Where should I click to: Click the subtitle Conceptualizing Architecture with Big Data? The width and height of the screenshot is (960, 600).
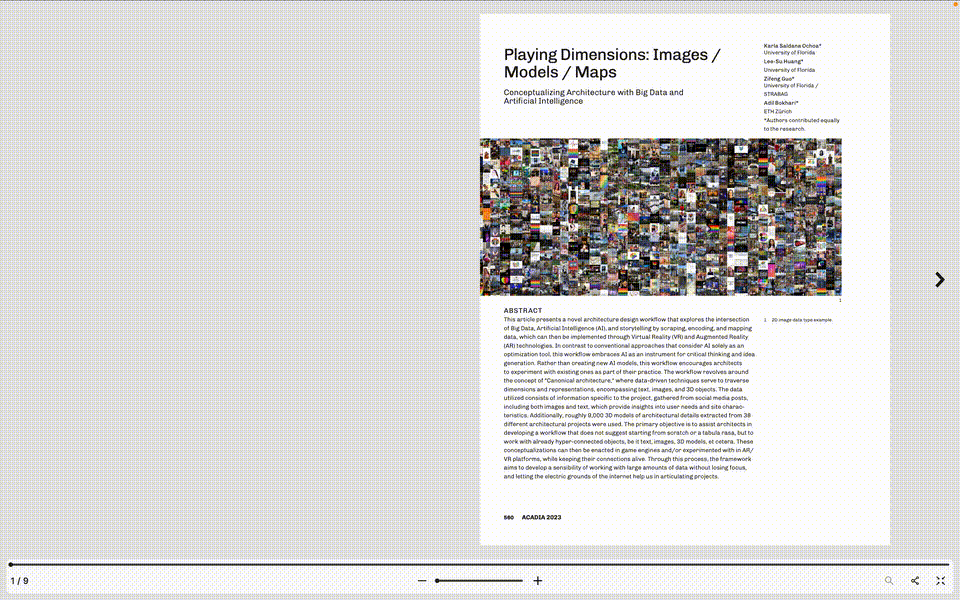(593, 97)
